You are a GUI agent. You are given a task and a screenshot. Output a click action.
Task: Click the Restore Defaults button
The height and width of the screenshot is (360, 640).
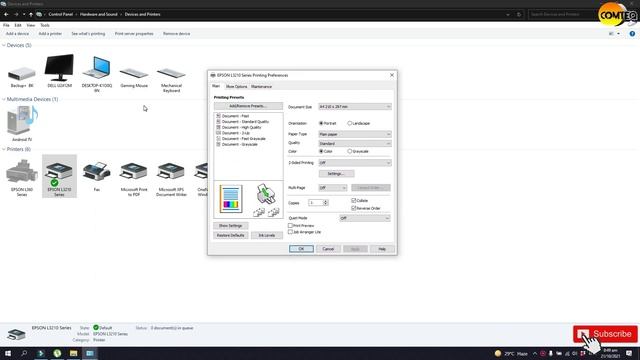click(x=231, y=236)
